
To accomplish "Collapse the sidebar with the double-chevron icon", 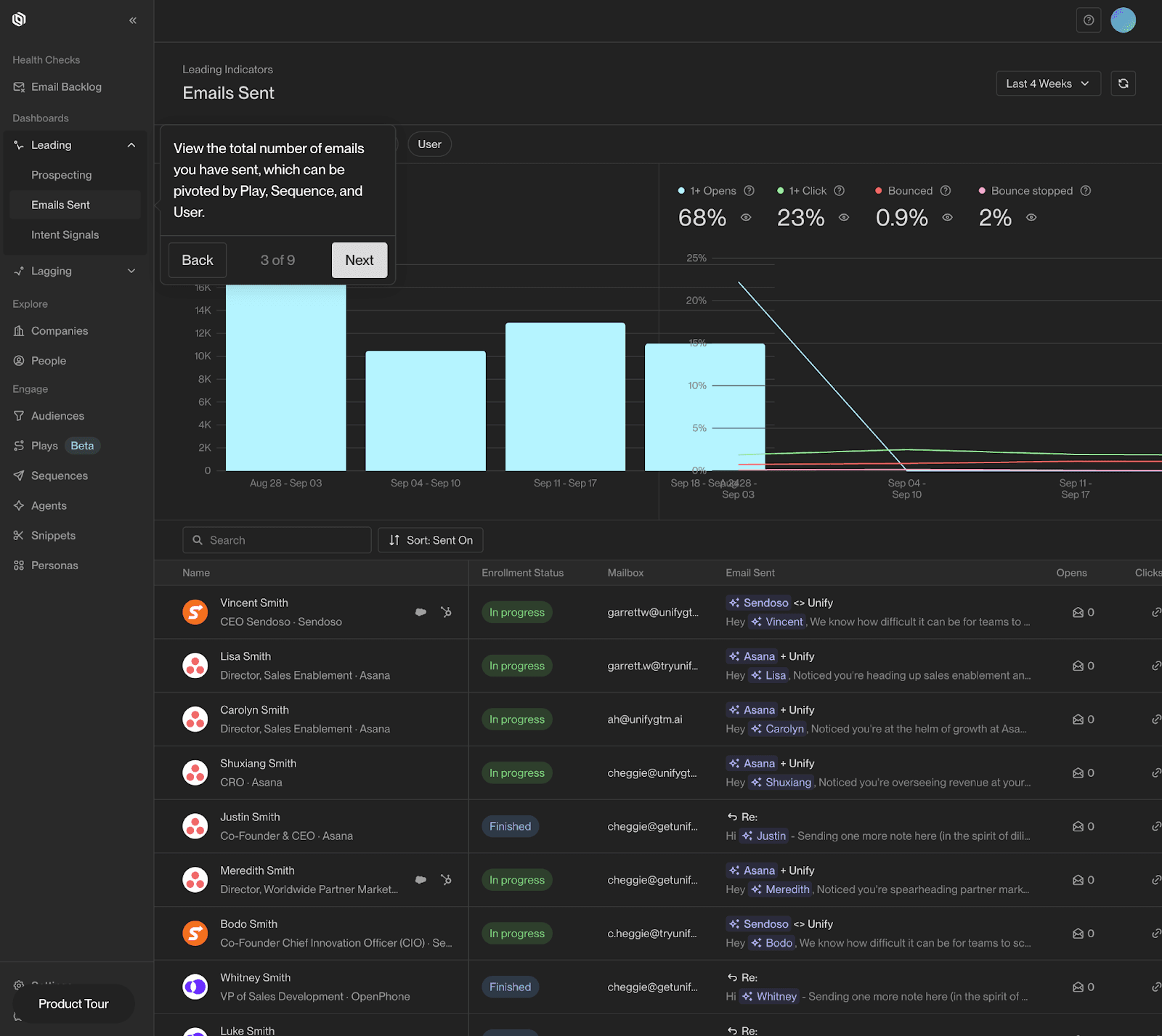I will 133,20.
